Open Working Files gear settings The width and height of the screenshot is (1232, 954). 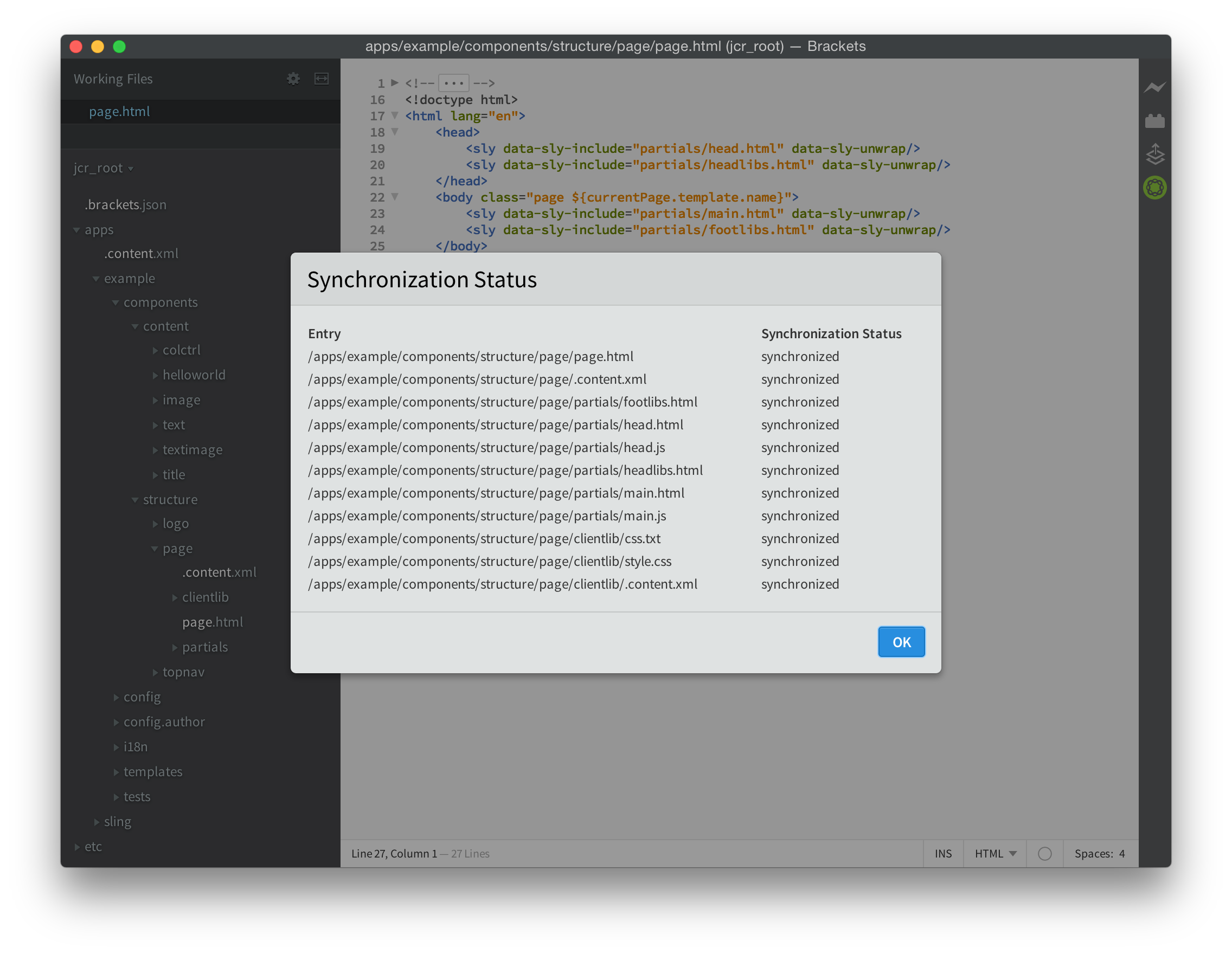point(293,79)
